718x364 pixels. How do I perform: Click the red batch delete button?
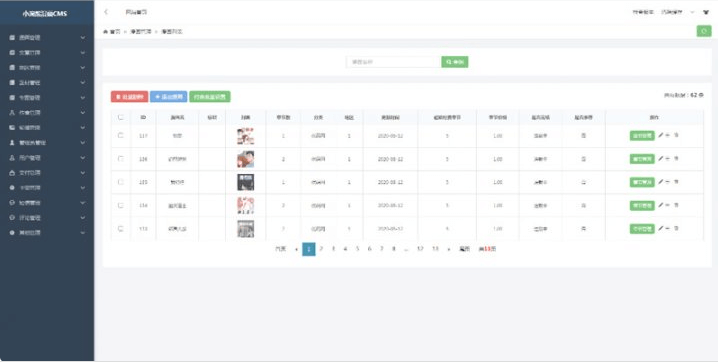click(129, 97)
